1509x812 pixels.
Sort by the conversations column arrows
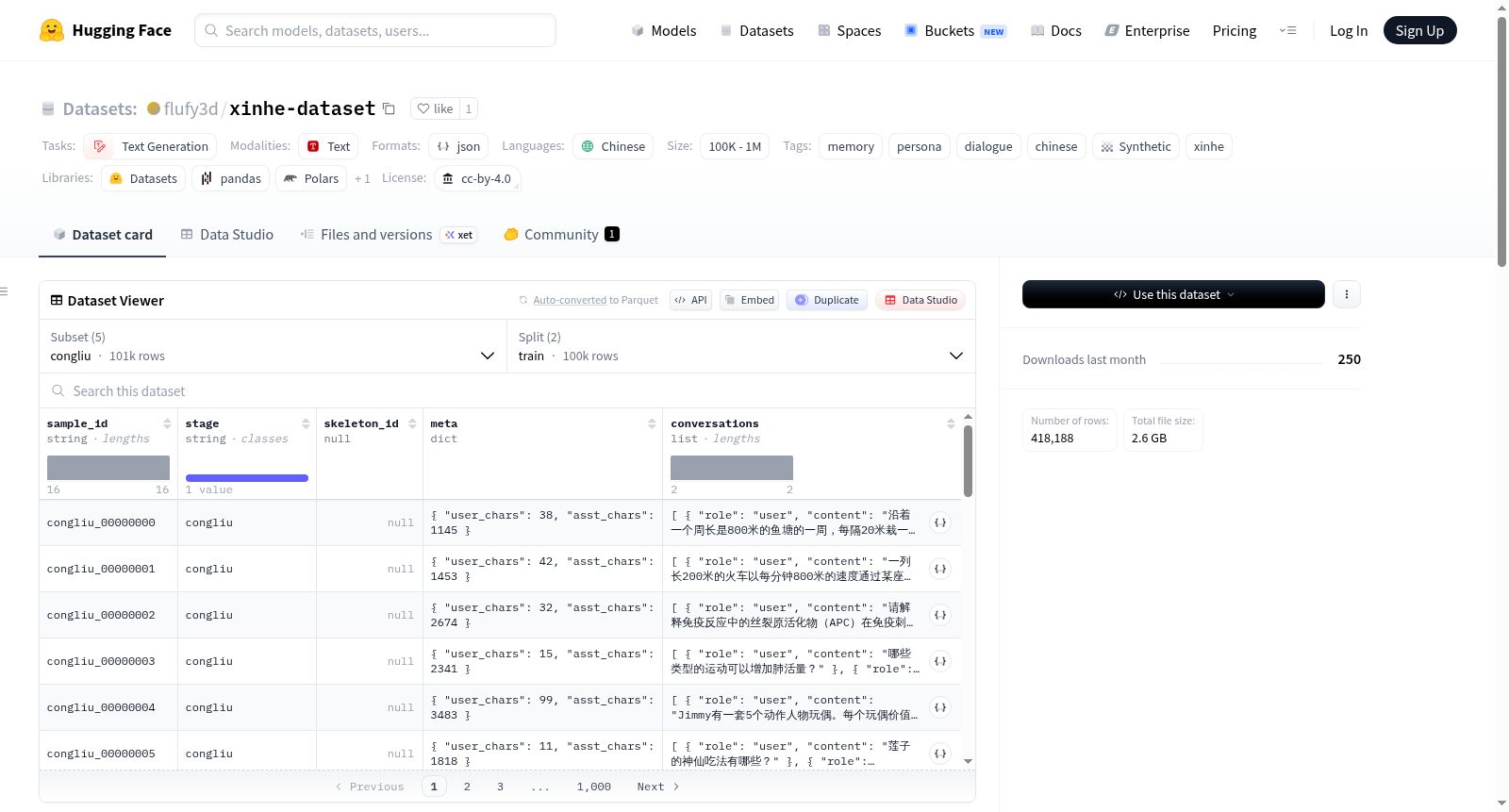pyautogui.click(x=951, y=423)
